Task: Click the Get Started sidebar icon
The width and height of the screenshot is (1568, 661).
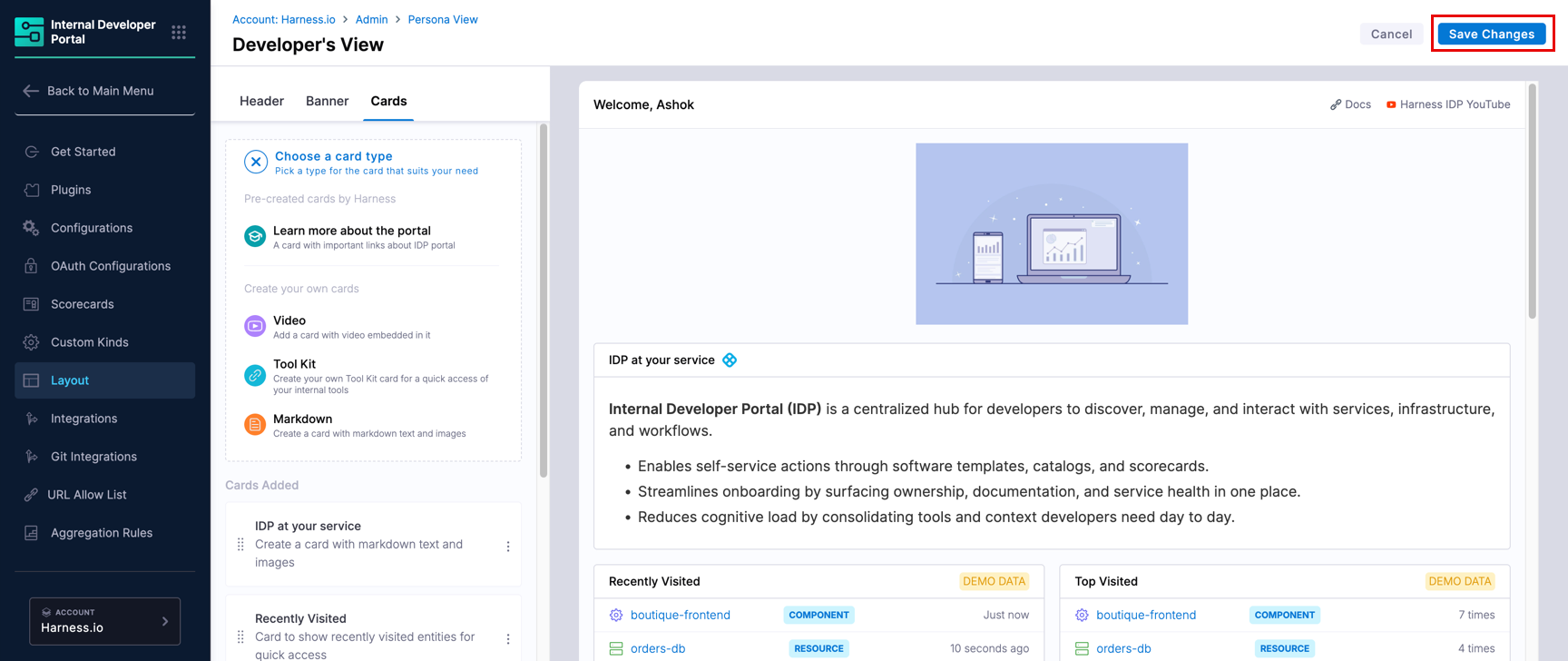Action: (x=32, y=152)
